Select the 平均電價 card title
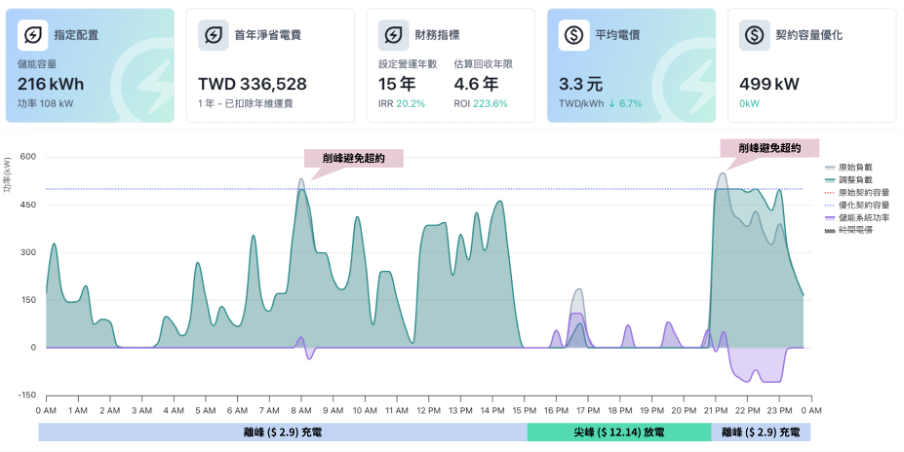This screenshot has height=452, width=904. point(617,35)
